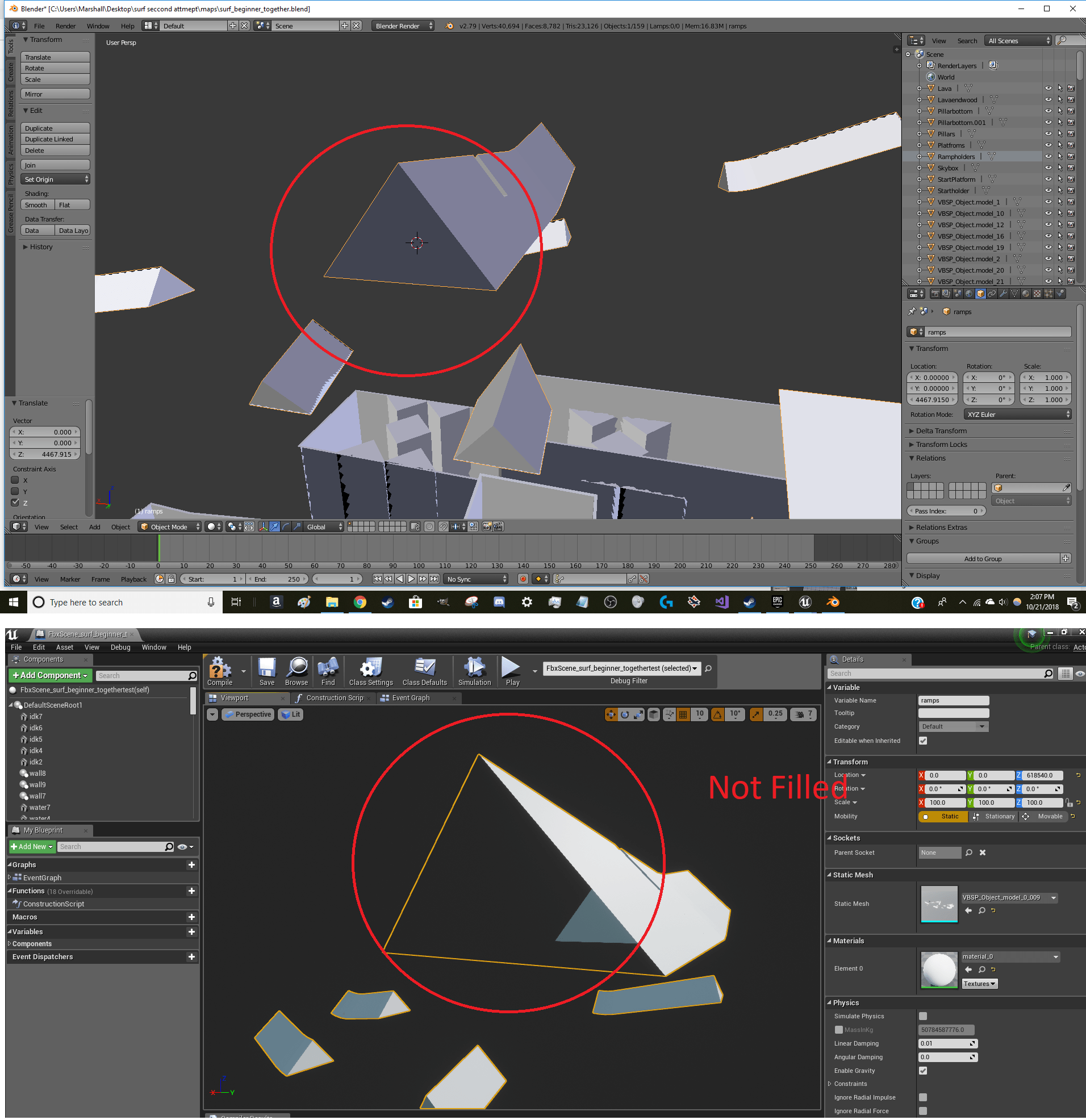This screenshot has width=1086, height=1120.
Task: Toggle grid snapping in Unreal viewport
Action: [x=683, y=714]
